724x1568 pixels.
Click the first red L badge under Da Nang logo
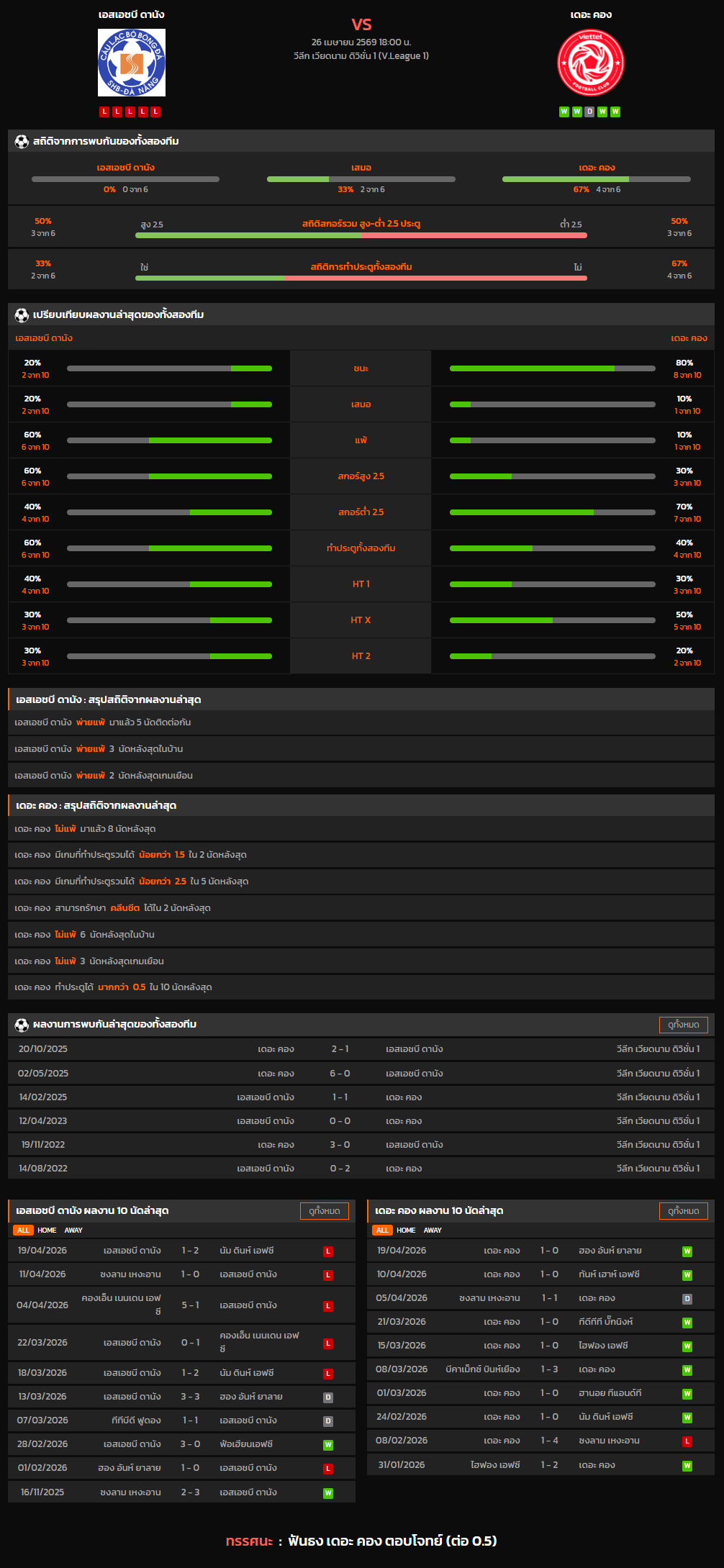(x=104, y=112)
